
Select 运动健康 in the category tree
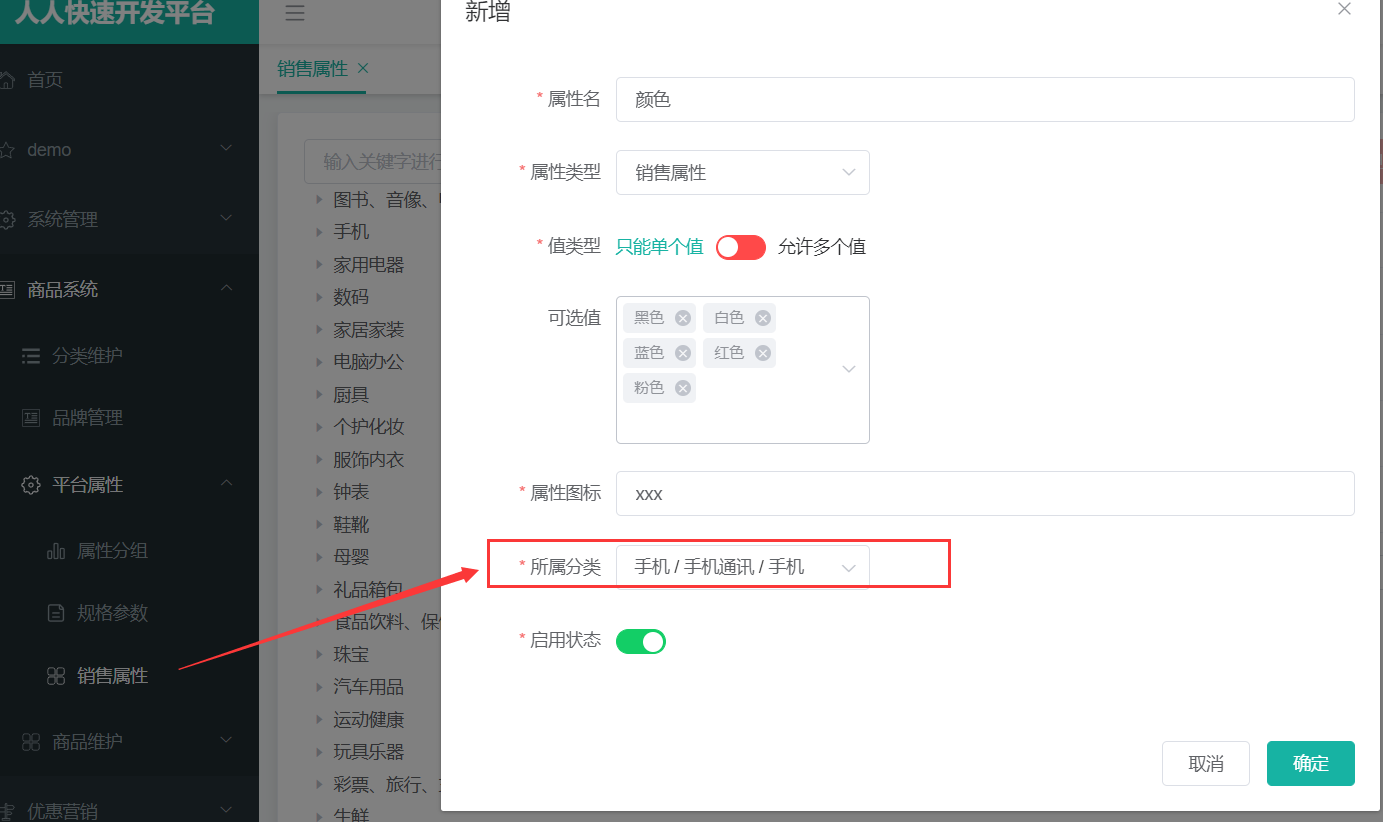[369, 720]
